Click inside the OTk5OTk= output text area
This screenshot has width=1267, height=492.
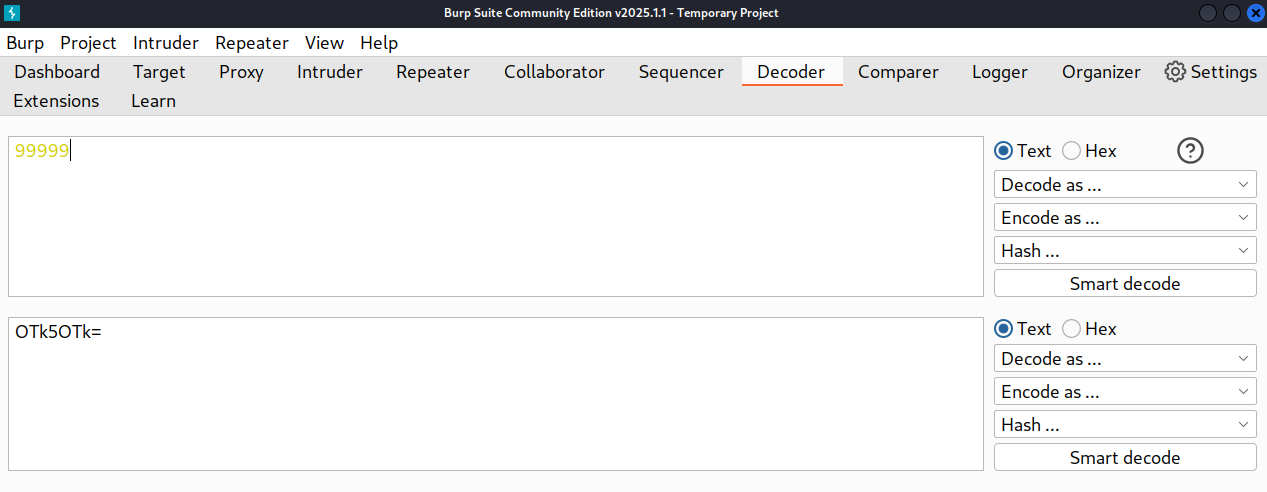tap(496, 394)
